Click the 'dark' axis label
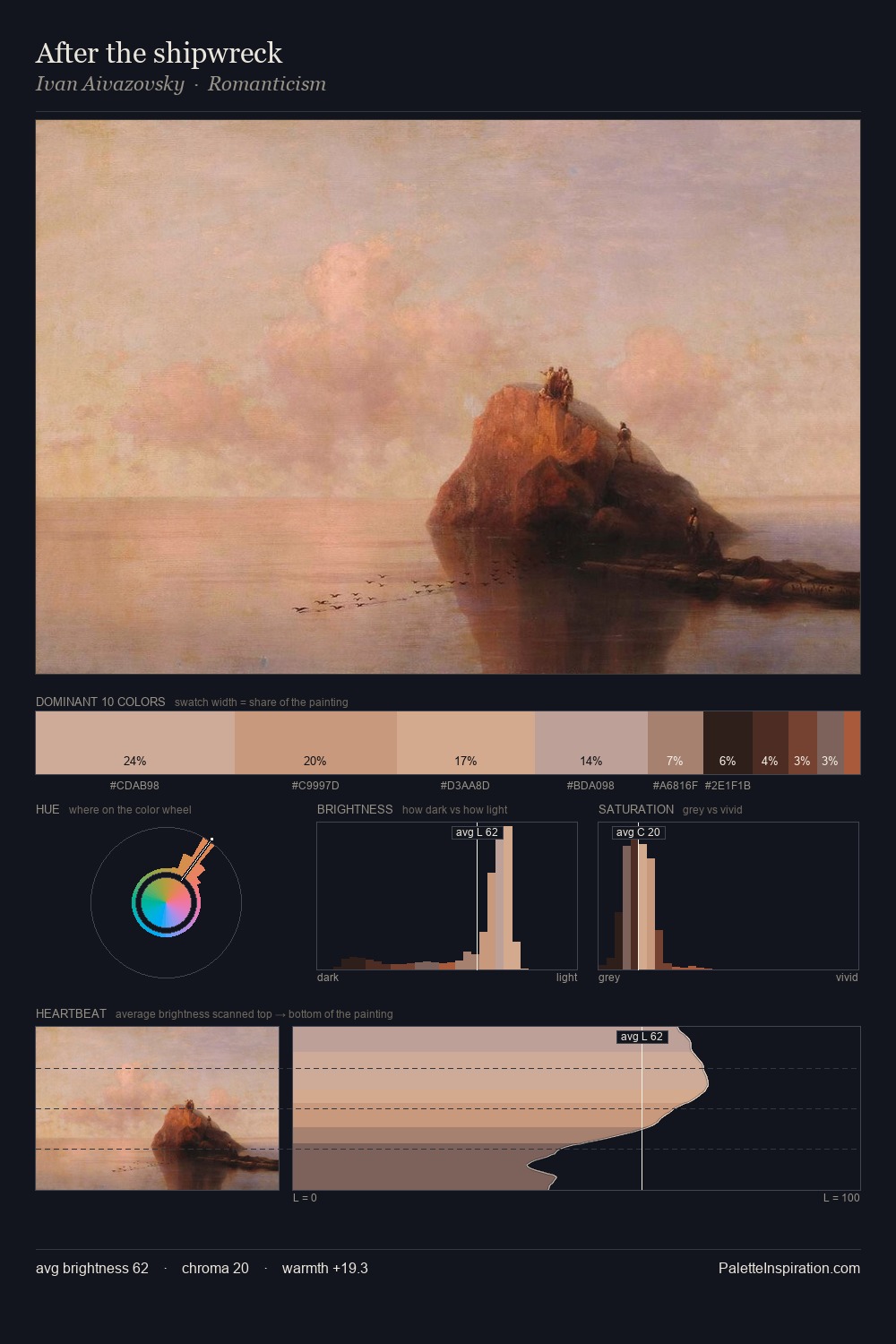Viewport: 896px width, 1344px height. click(328, 978)
